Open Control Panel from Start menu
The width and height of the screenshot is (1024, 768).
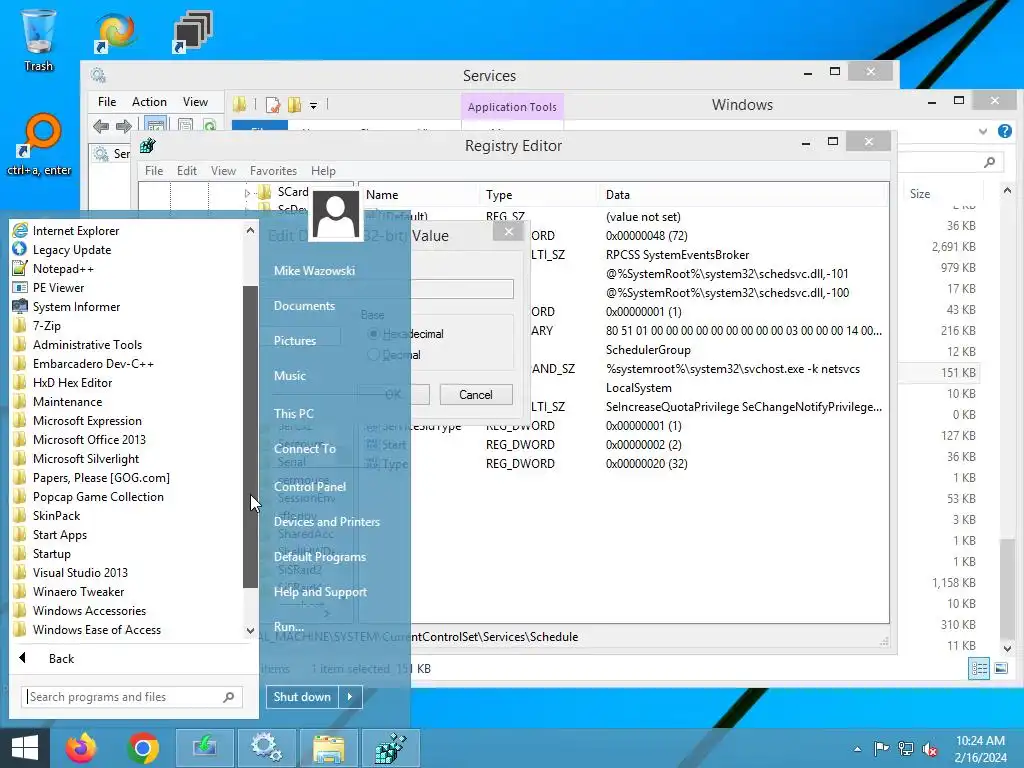click(310, 487)
